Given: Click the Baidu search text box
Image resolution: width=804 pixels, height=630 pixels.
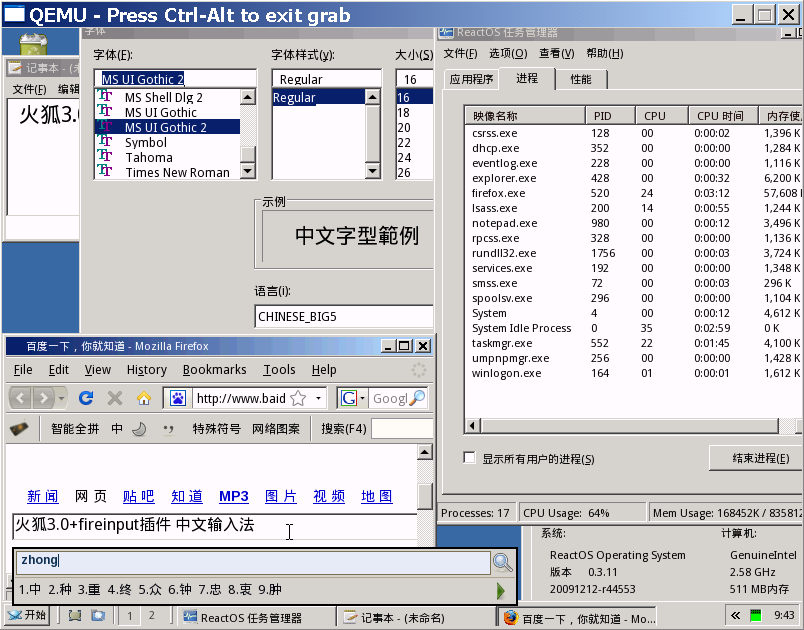Looking at the screenshot, I should 215,526.
